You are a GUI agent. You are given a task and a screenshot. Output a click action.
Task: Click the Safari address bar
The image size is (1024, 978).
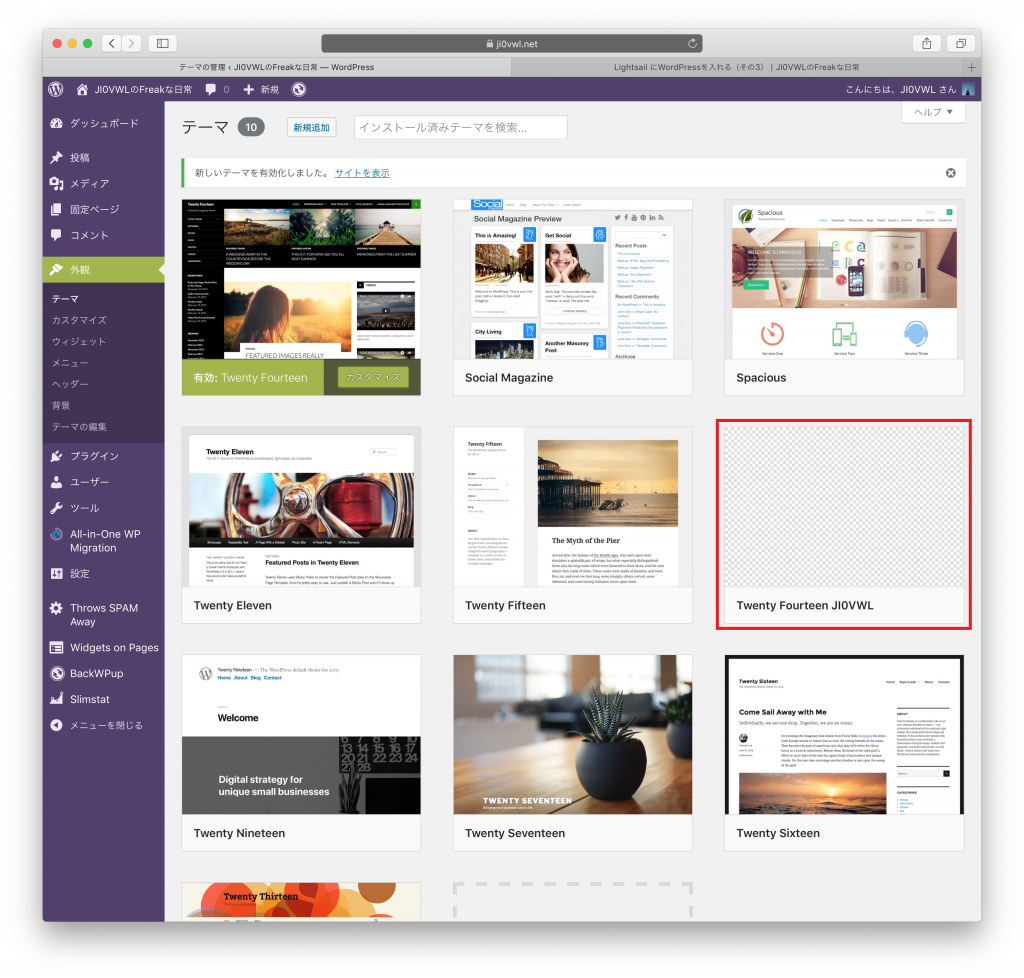click(511, 44)
